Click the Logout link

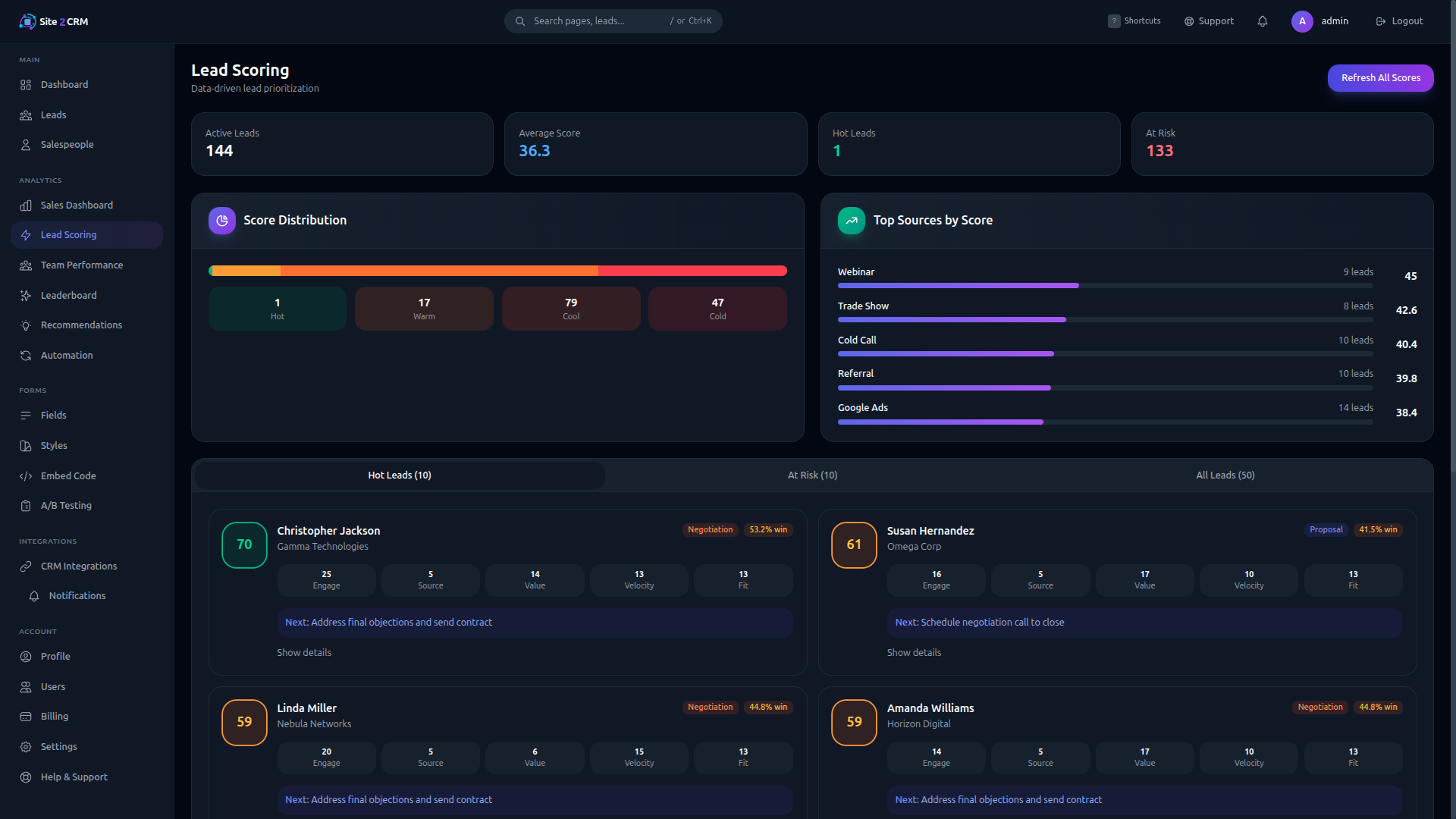1399,21
